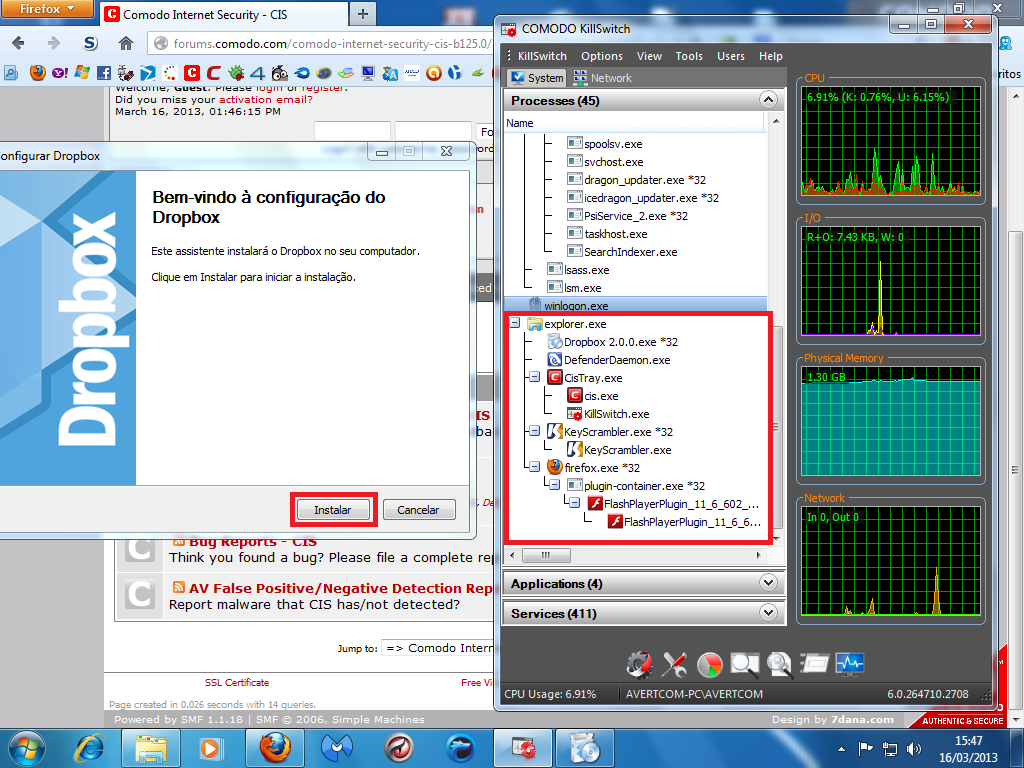Click the moving folder icon in KillSwitch
The height and width of the screenshot is (768, 1024).
point(814,664)
